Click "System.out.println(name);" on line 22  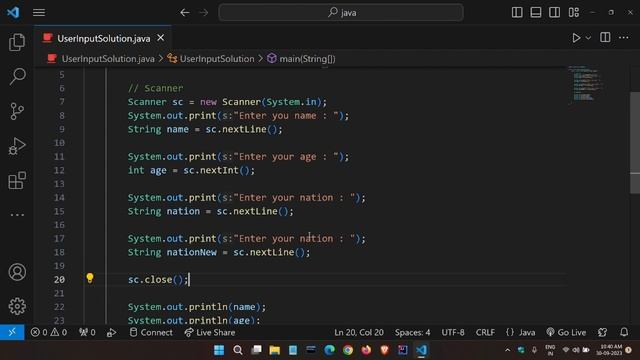197,307
